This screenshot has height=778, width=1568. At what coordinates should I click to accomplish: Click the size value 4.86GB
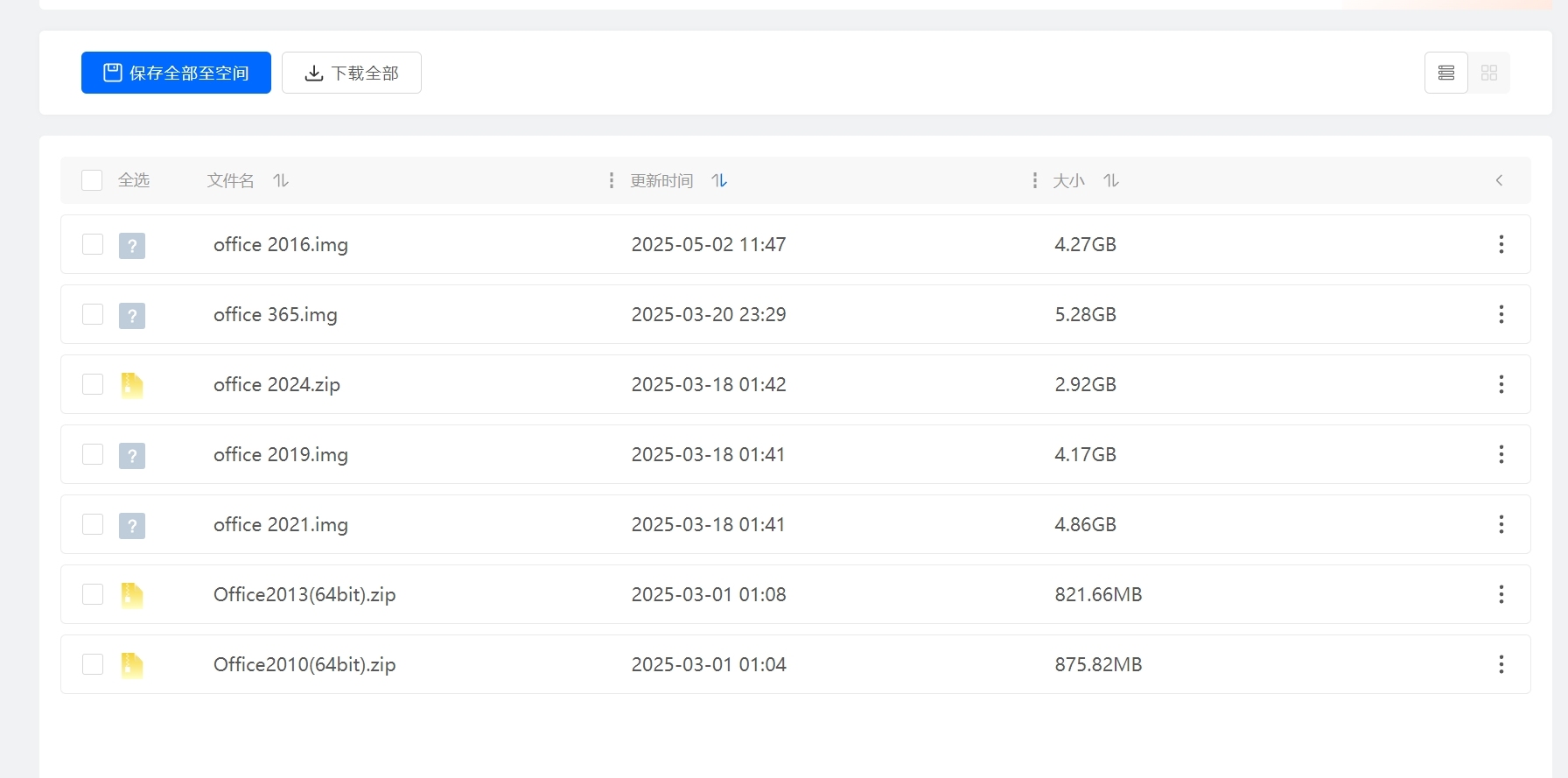(x=1085, y=524)
